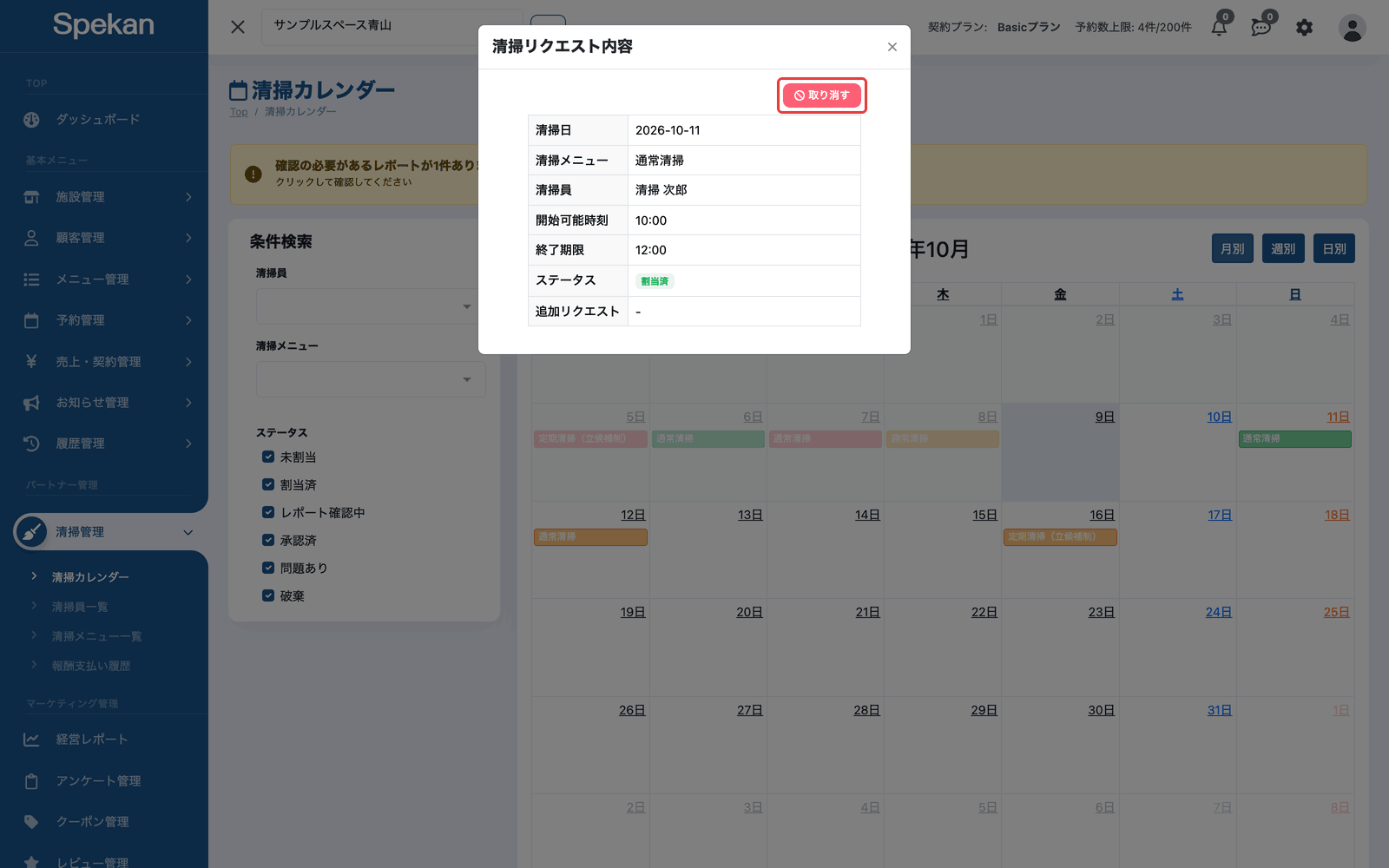
Task: Expand 施設管理 chevron in sidebar
Action: (188, 197)
